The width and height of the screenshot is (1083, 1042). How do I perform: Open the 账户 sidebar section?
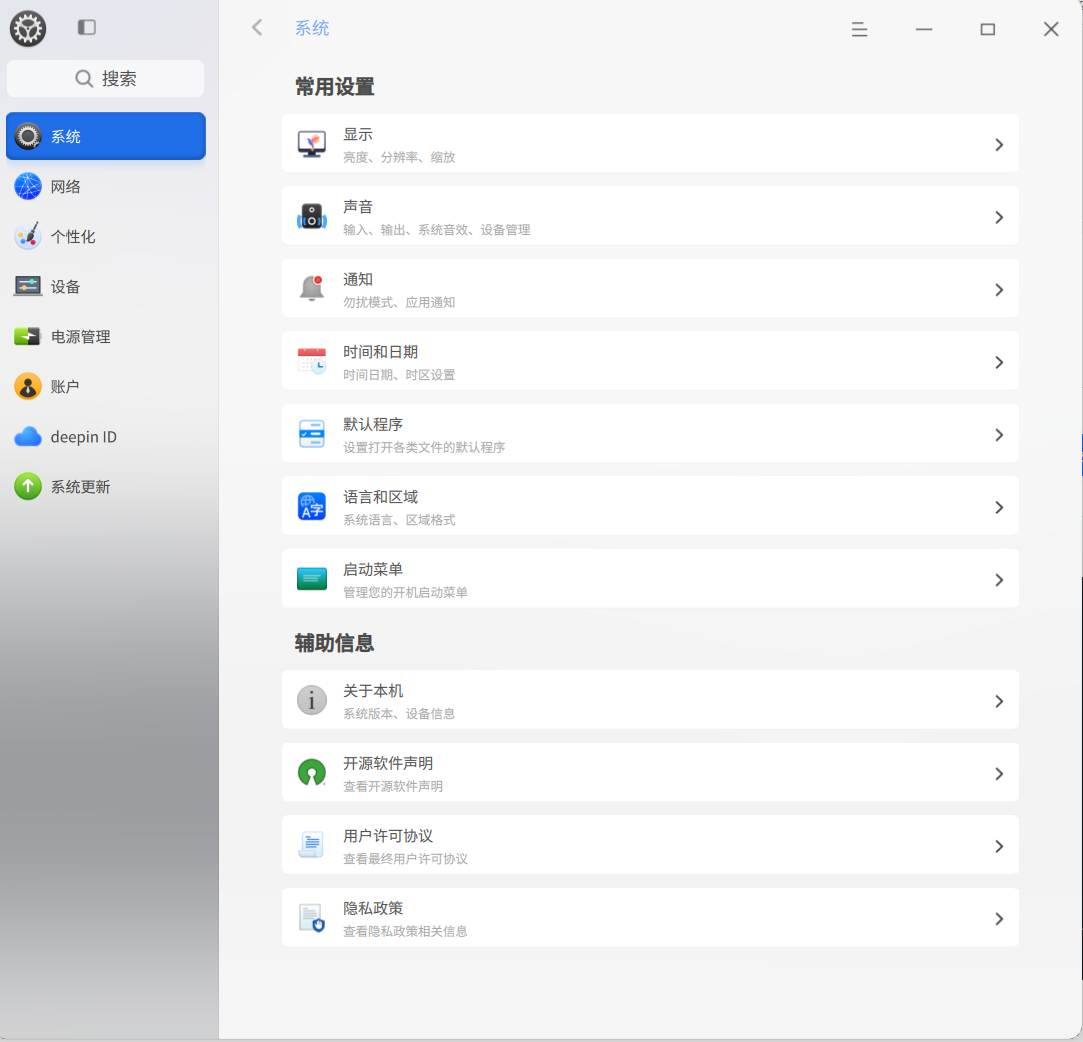pyautogui.click(x=106, y=386)
